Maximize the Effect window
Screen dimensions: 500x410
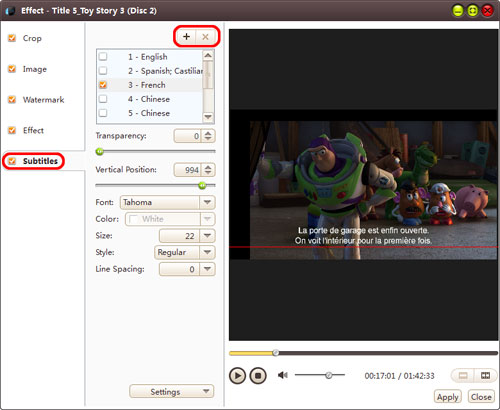(x=472, y=11)
